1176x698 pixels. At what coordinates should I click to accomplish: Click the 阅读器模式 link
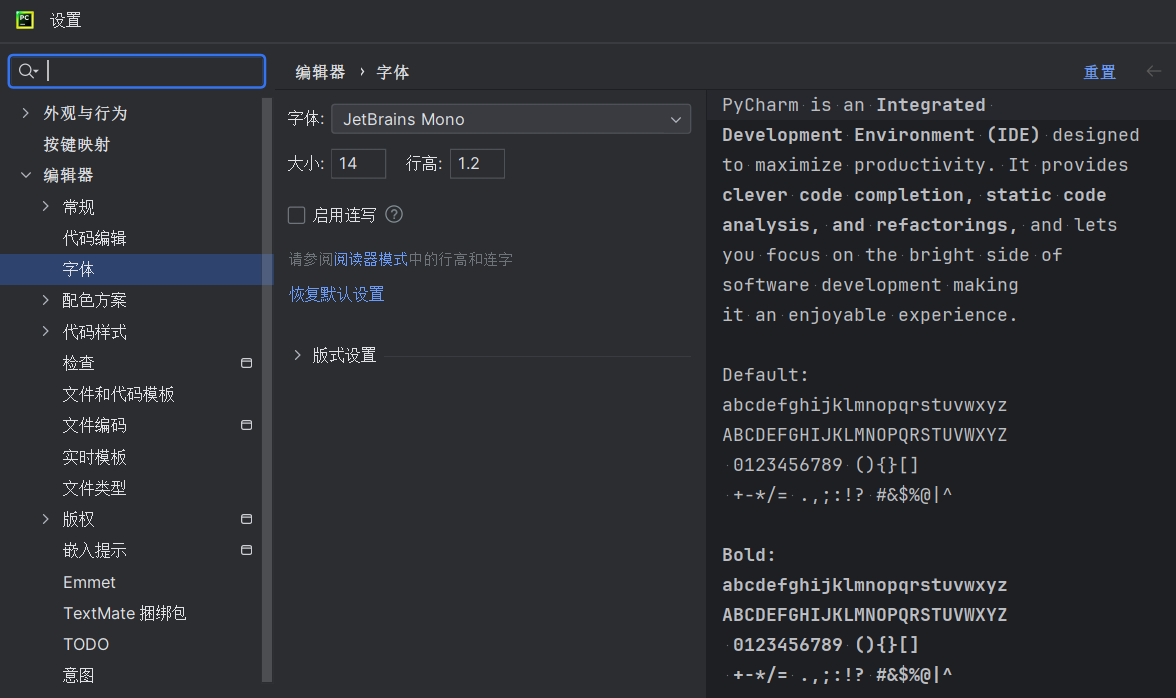pyautogui.click(x=370, y=259)
